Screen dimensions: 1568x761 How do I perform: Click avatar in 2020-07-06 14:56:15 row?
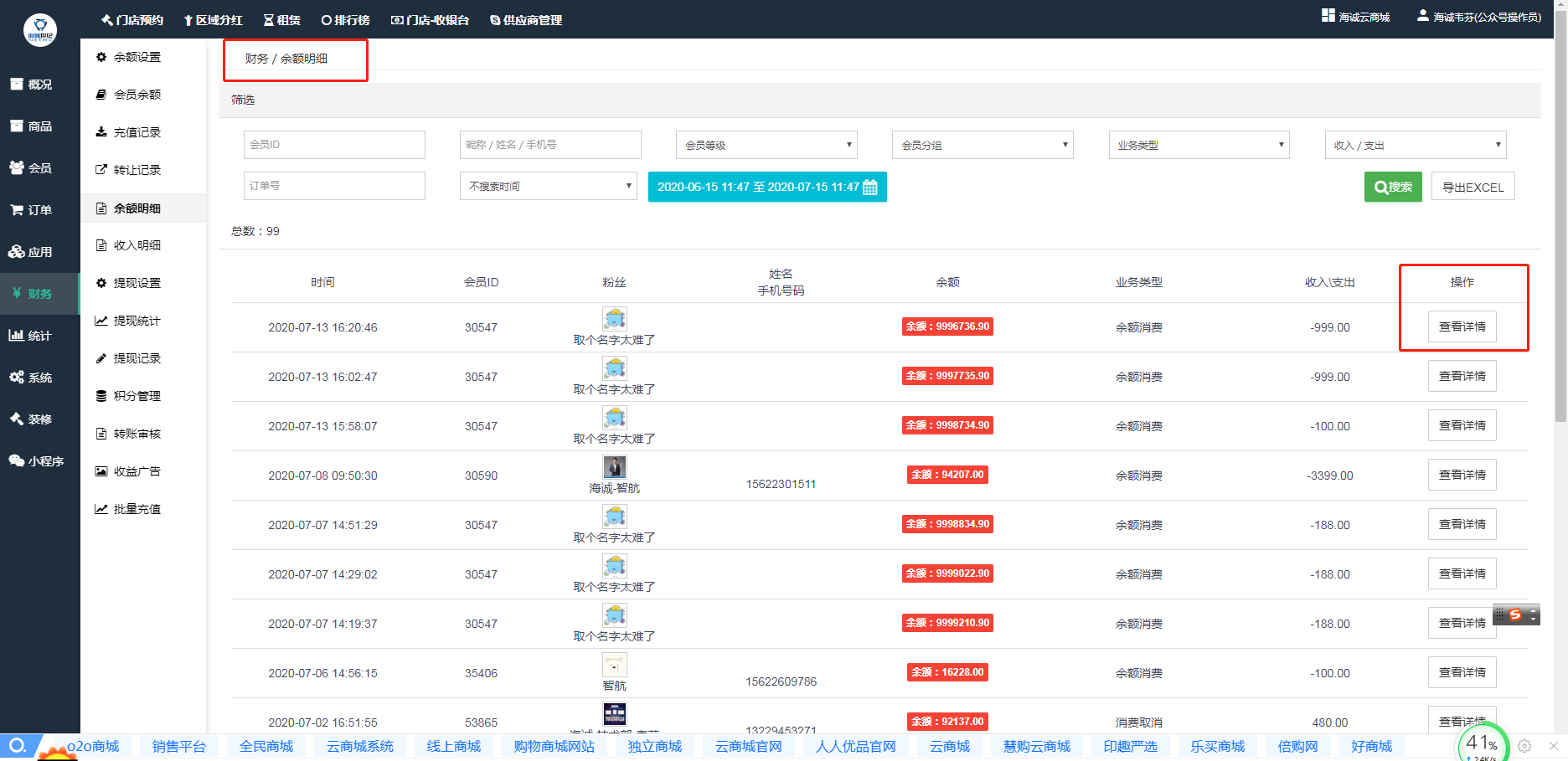[615, 665]
